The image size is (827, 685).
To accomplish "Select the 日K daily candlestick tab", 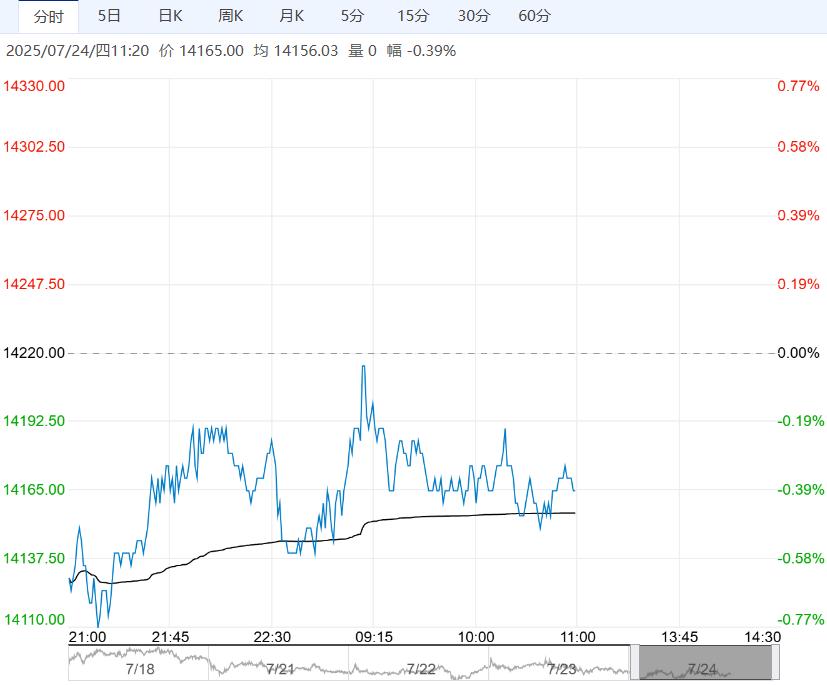I will [x=171, y=16].
